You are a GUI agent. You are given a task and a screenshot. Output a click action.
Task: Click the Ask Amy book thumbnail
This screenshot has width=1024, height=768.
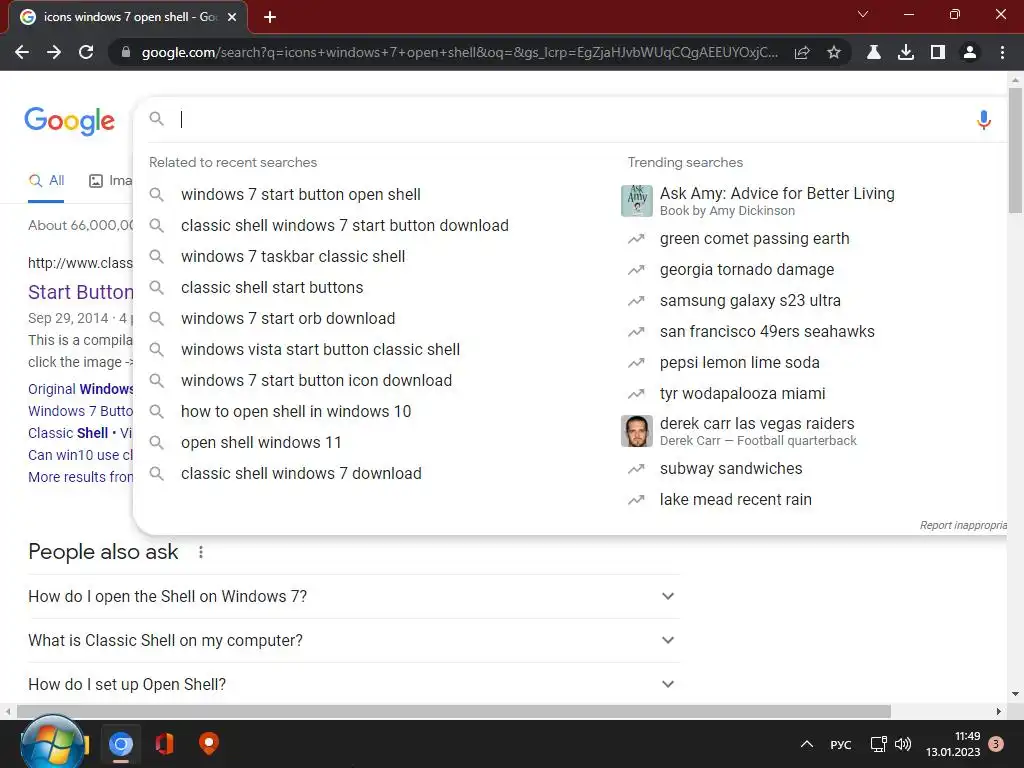click(637, 200)
